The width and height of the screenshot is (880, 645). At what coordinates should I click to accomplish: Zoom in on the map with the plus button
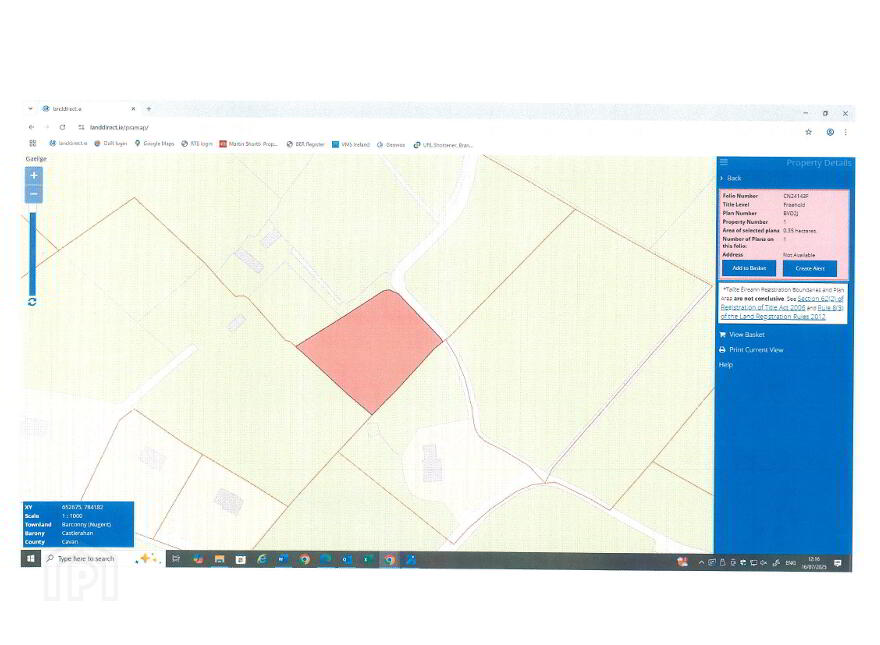point(34,176)
